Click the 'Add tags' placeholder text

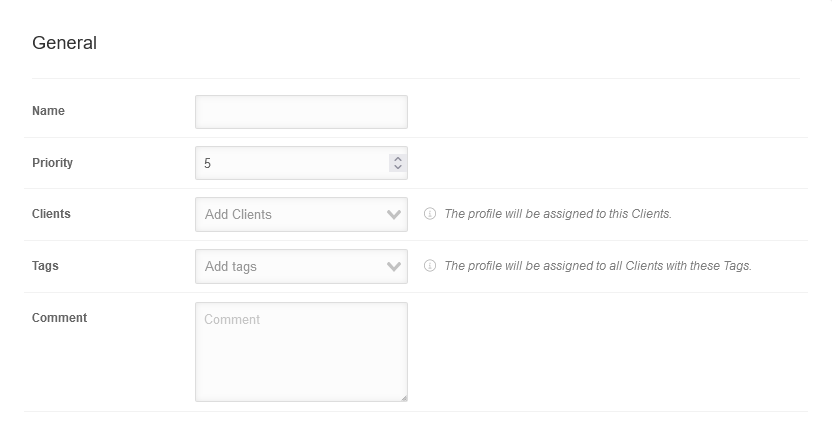click(231, 267)
